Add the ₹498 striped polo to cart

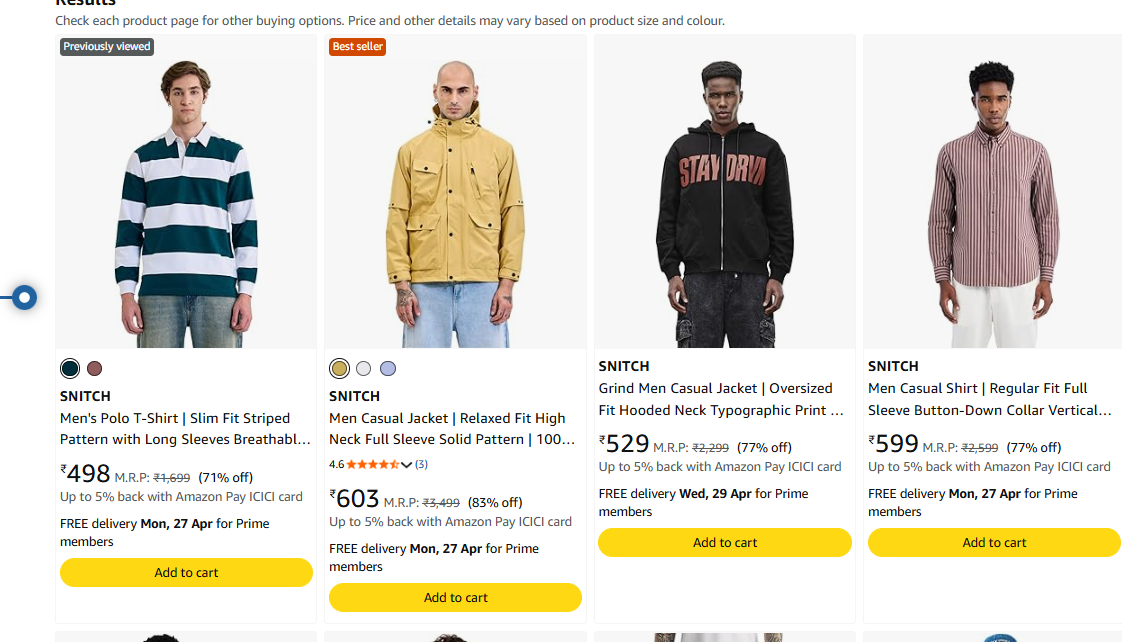186,573
